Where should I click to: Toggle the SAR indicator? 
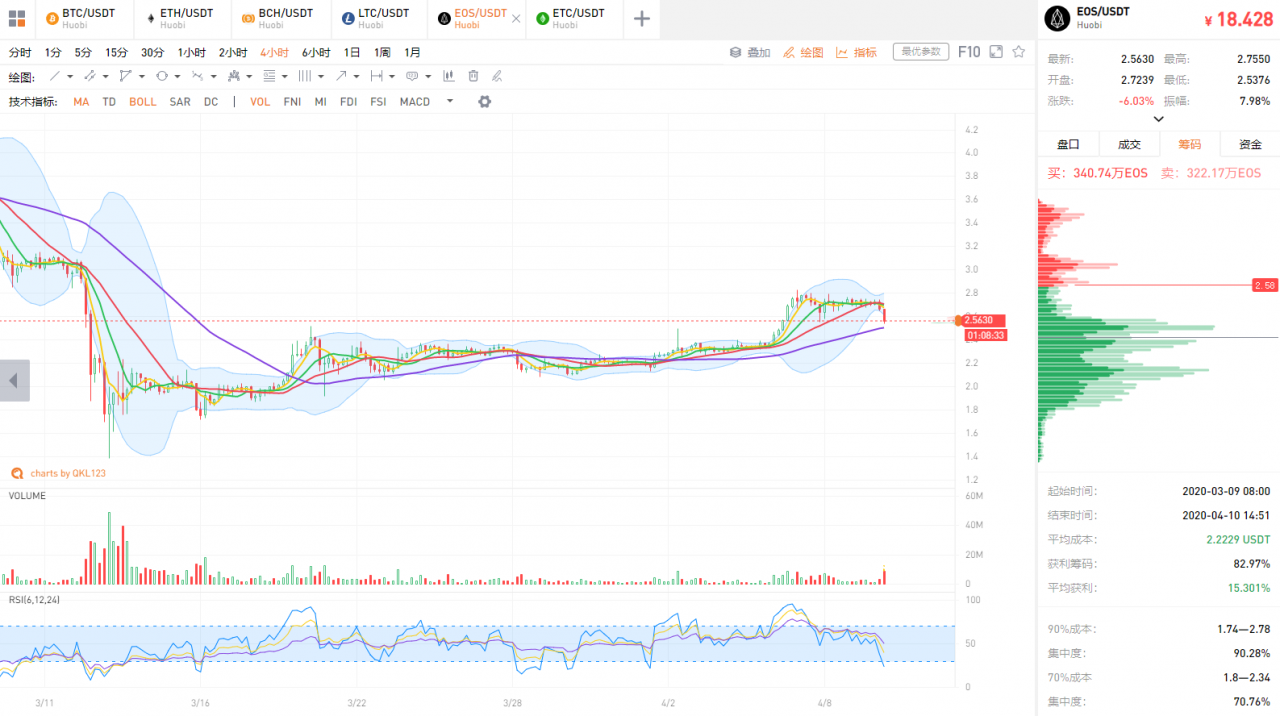[x=180, y=102]
